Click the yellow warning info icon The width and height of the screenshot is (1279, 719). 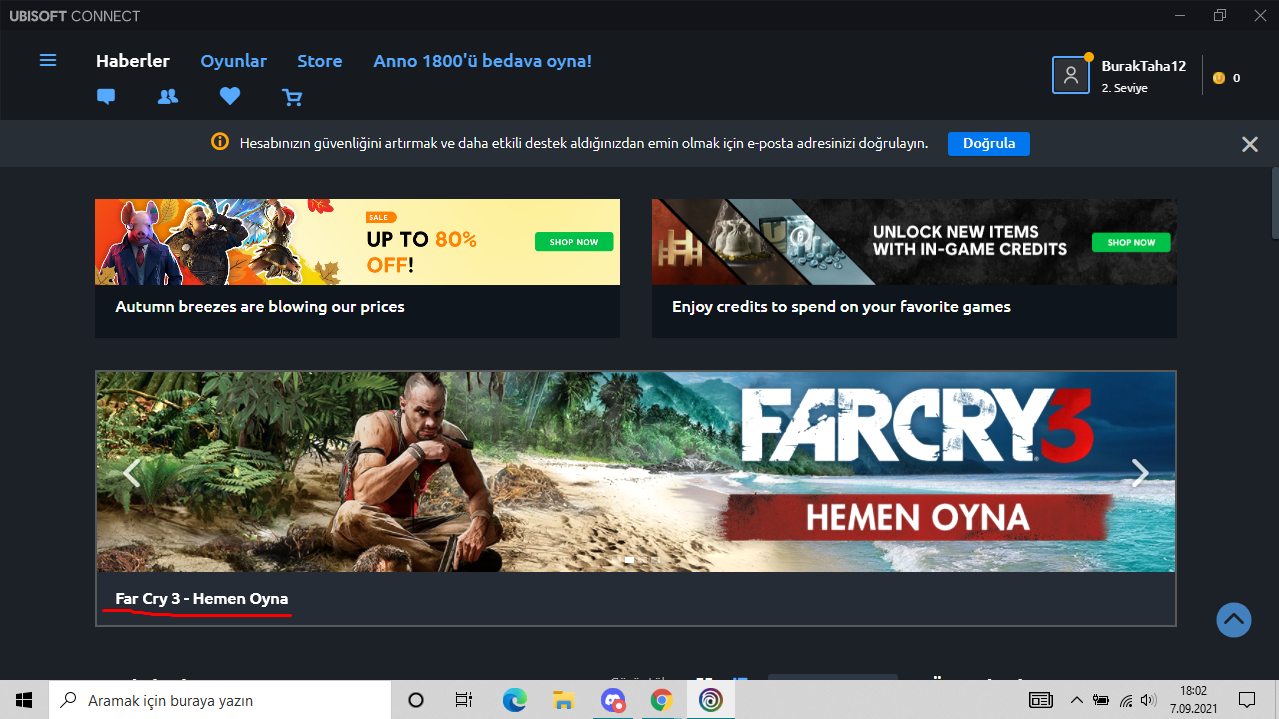click(220, 143)
